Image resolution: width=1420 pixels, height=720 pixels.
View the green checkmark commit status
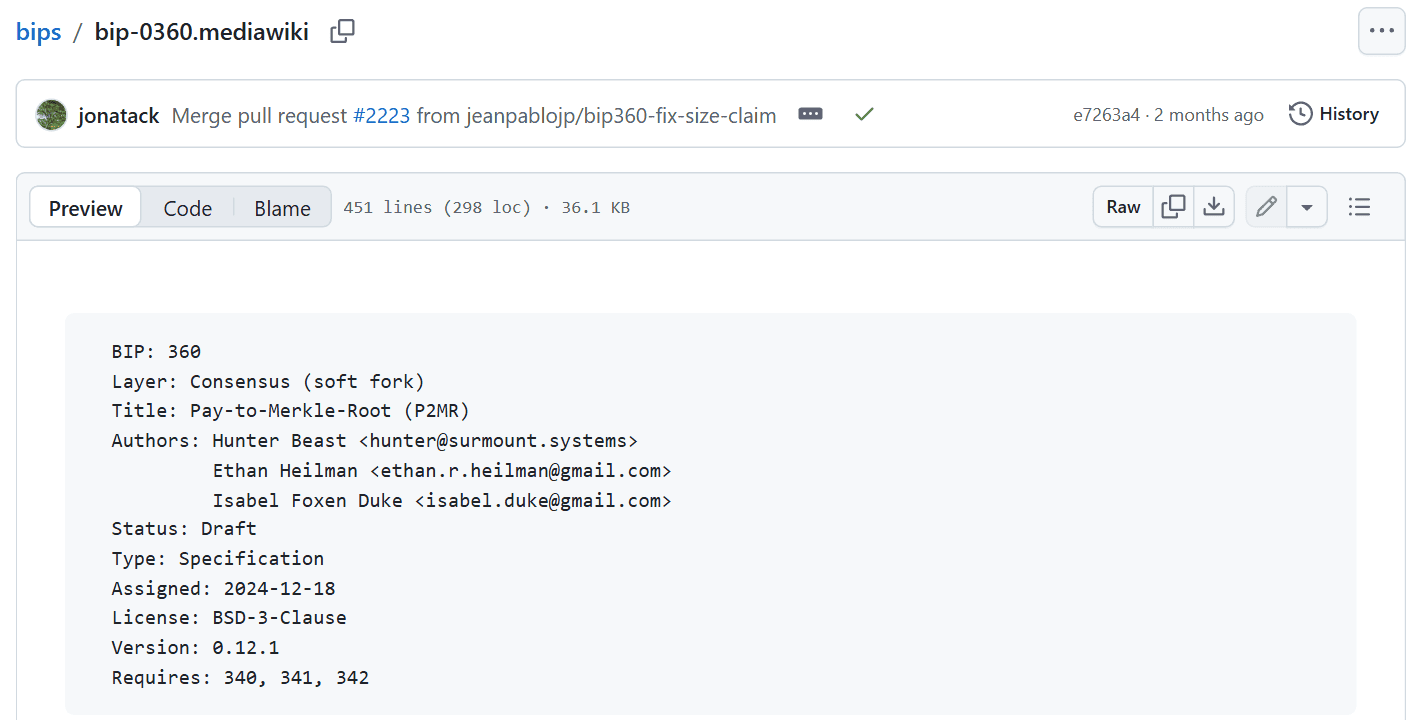click(865, 114)
